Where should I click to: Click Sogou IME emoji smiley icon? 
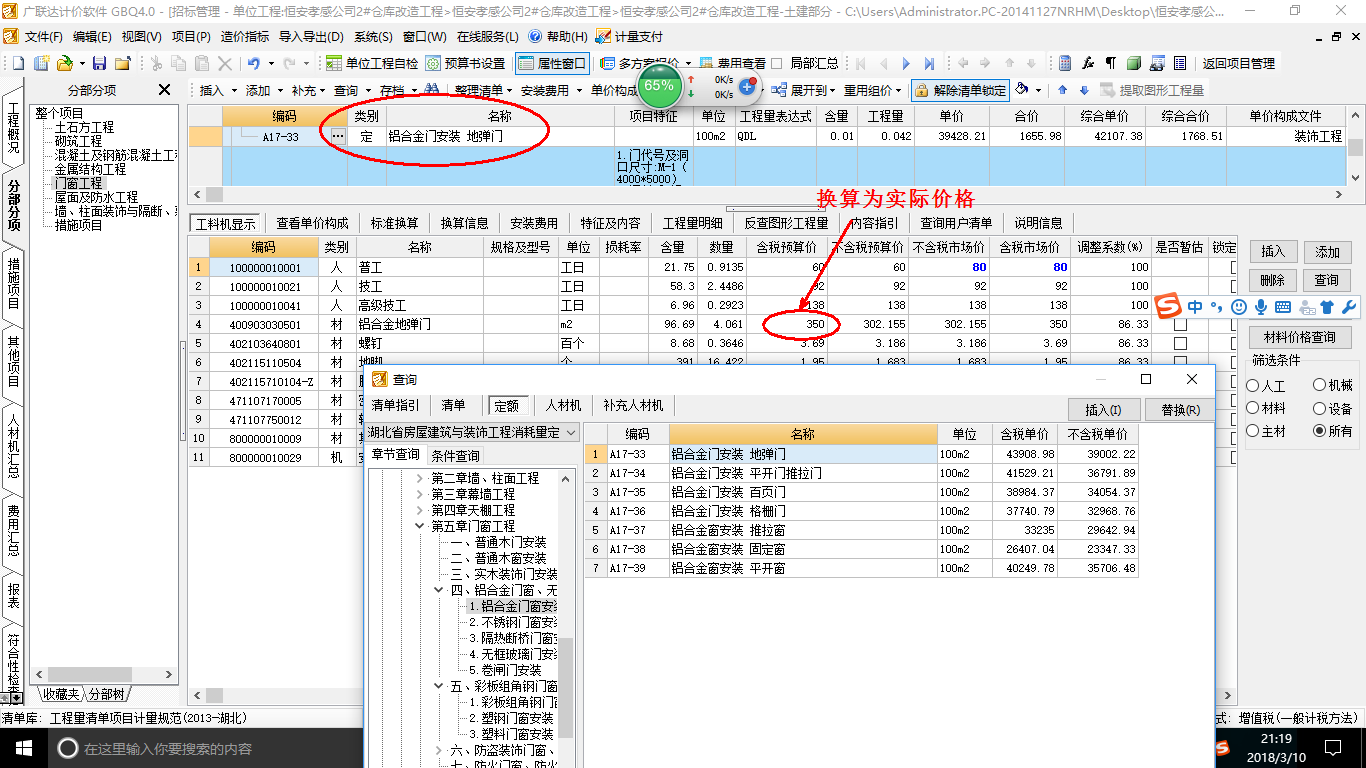pos(1239,307)
